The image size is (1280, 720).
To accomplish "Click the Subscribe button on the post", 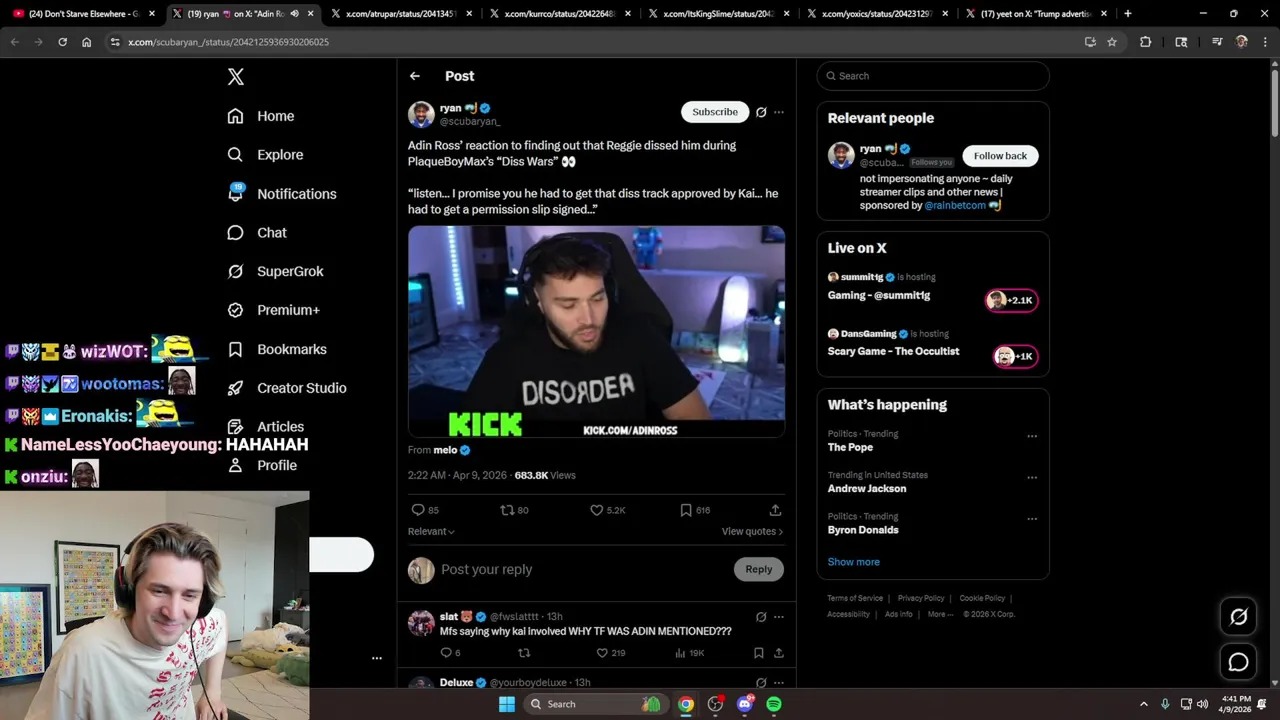I will pos(715,112).
